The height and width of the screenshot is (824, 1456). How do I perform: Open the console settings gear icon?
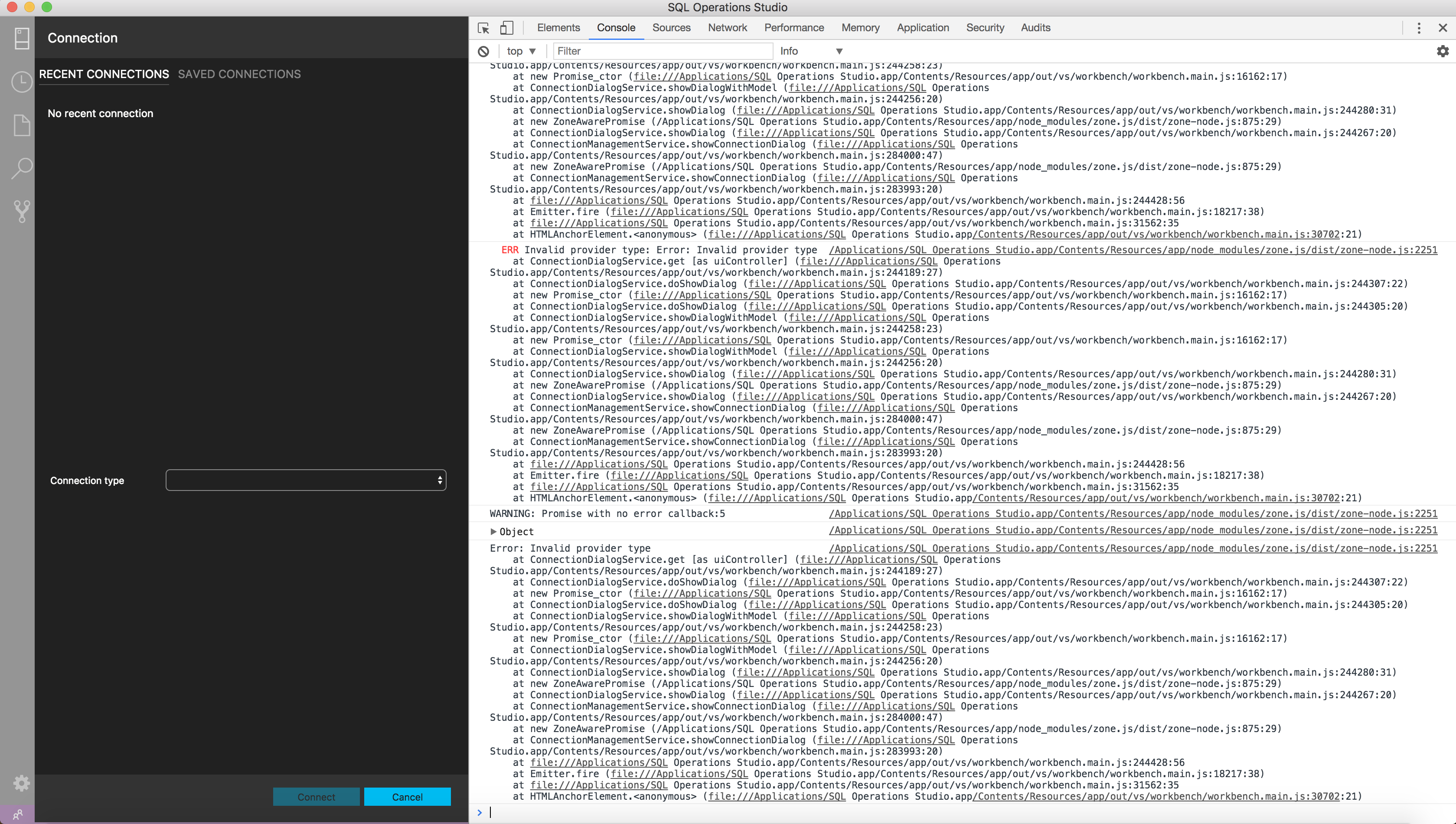coord(1443,51)
